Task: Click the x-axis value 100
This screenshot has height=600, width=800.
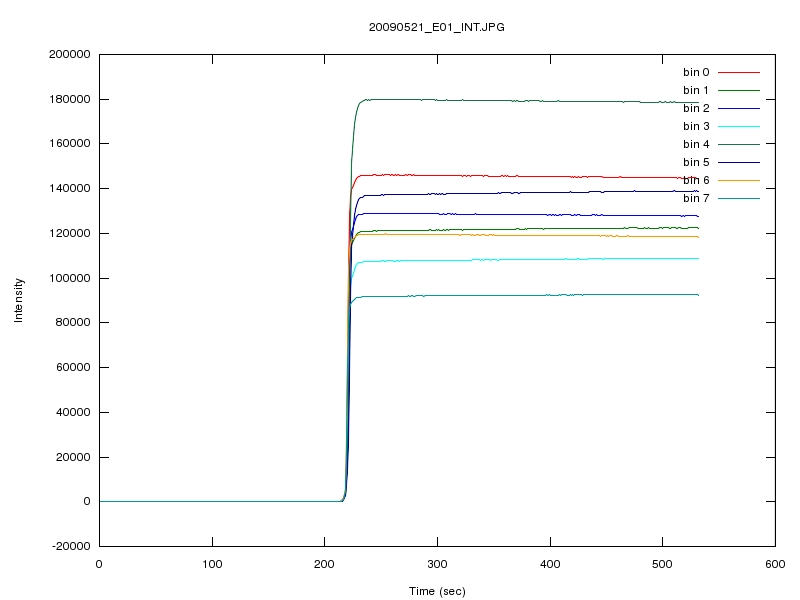Action: pyautogui.click(x=212, y=564)
